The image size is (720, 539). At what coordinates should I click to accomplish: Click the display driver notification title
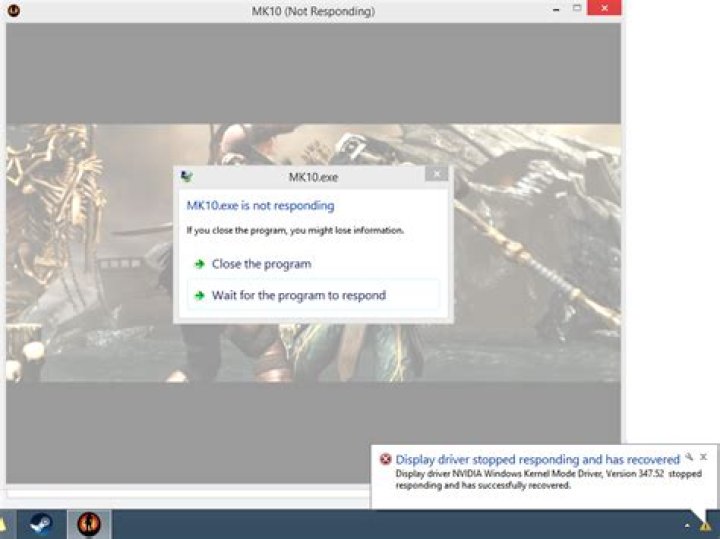pyautogui.click(x=538, y=460)
